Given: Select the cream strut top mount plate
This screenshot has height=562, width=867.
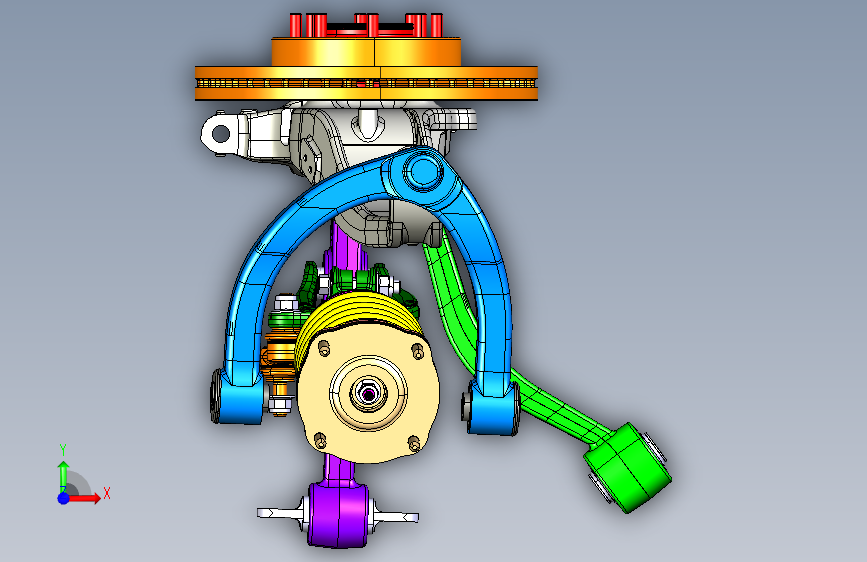Looking at the screenshot, I should pyautogui.click(x=368, y=392).
